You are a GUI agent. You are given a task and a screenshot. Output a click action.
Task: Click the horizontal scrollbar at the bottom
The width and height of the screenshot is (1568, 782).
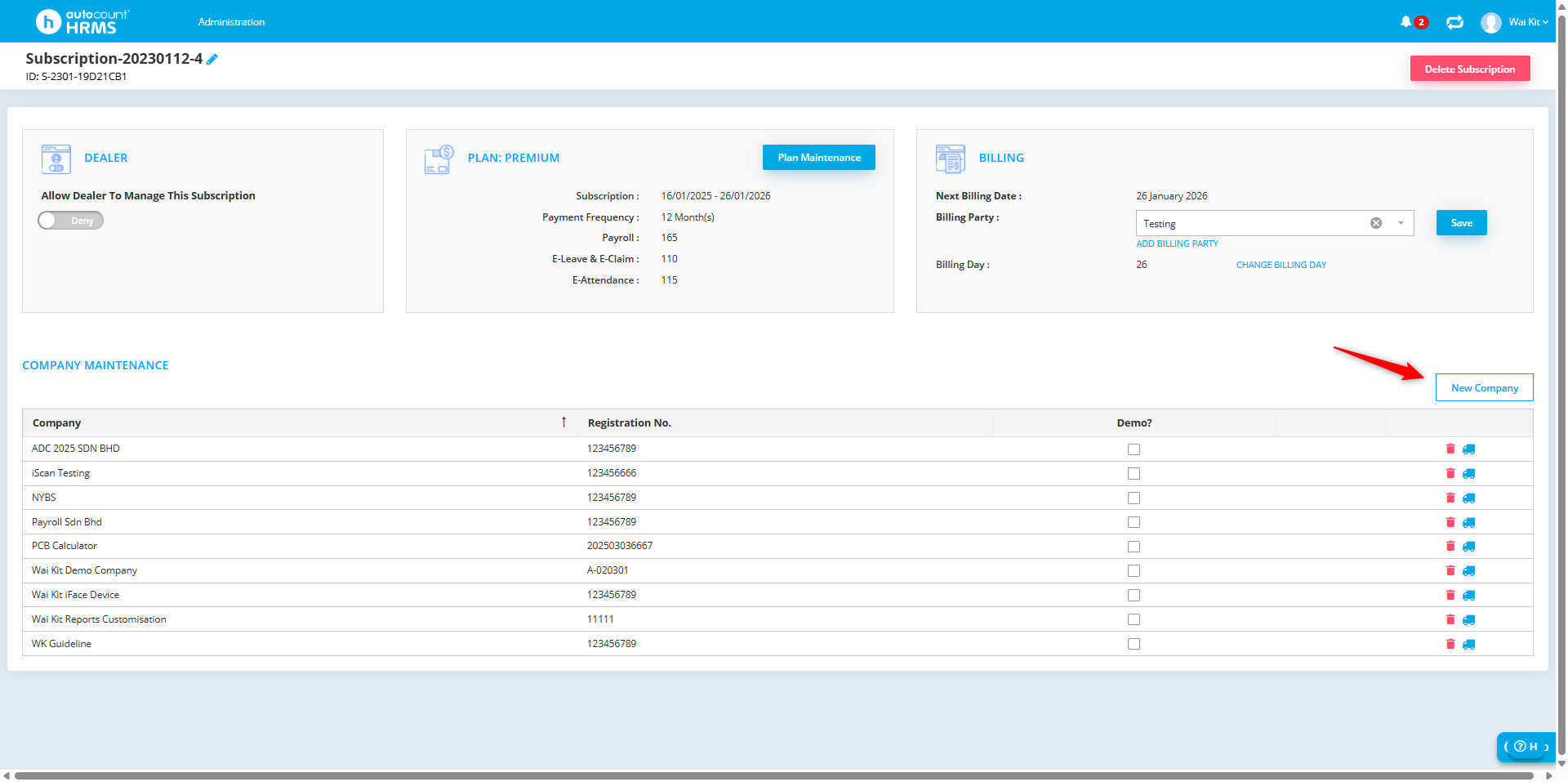click(774, 775)
